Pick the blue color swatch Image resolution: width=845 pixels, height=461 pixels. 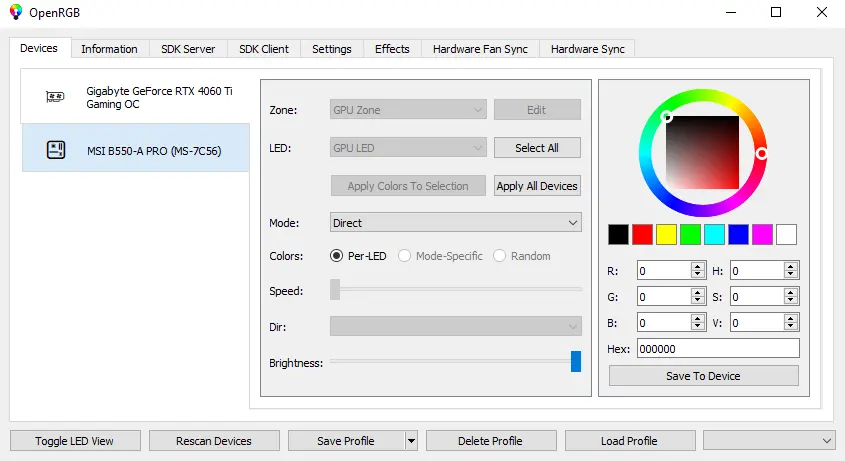coord(738,235)
